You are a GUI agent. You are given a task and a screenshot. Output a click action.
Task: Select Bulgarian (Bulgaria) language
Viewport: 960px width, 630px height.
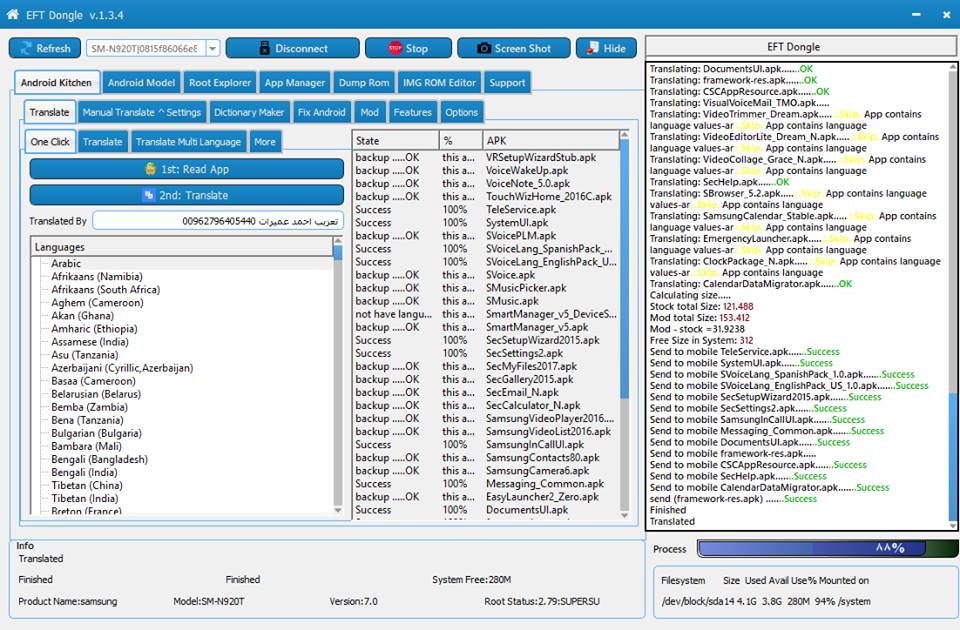click(96, 433)
